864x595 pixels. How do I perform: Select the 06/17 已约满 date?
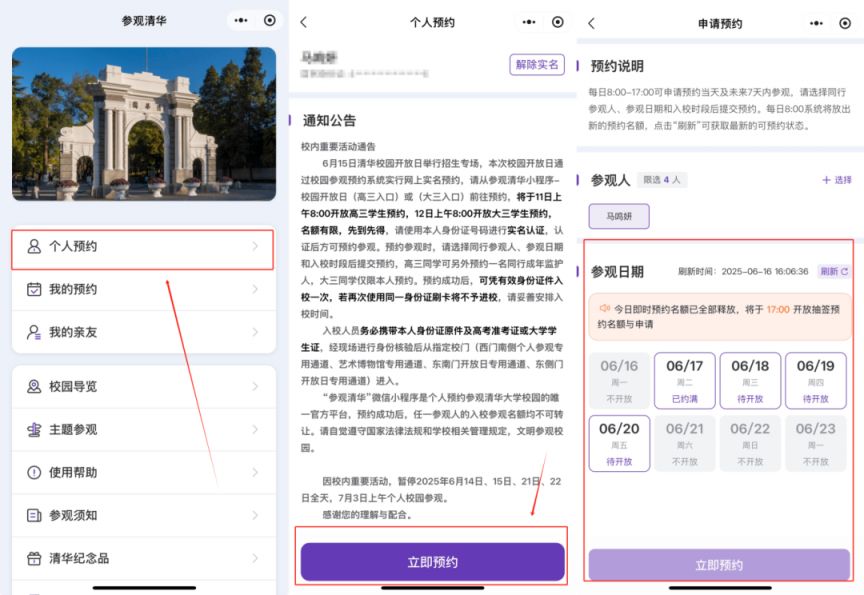(x=684, y=381)
